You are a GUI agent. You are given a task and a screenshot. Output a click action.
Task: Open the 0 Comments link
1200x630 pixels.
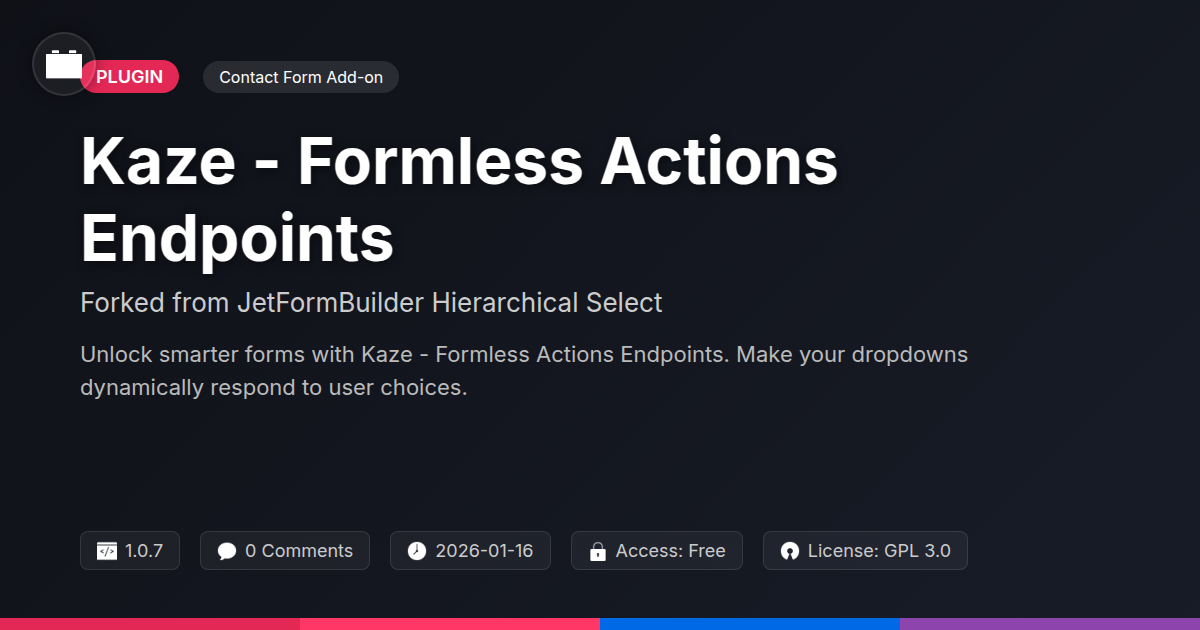pyautogui.click(x=298, y=551)
